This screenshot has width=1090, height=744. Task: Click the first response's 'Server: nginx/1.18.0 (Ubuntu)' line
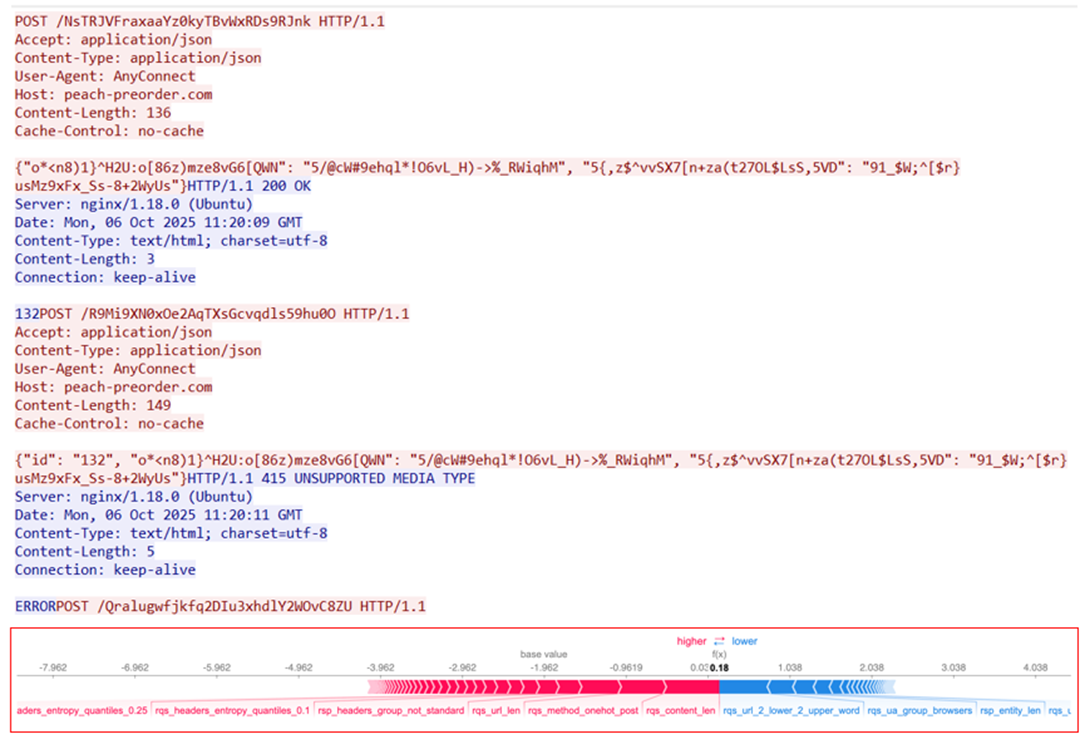[133, 204]
